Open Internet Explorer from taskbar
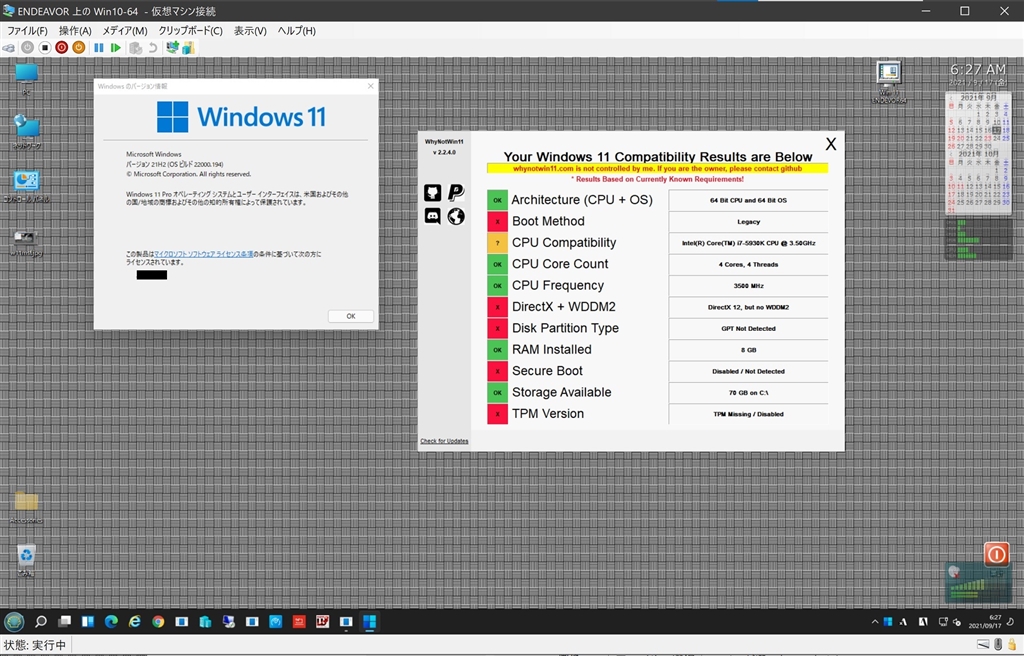The height and width of the screenshot is (656, 1024). 135,621
